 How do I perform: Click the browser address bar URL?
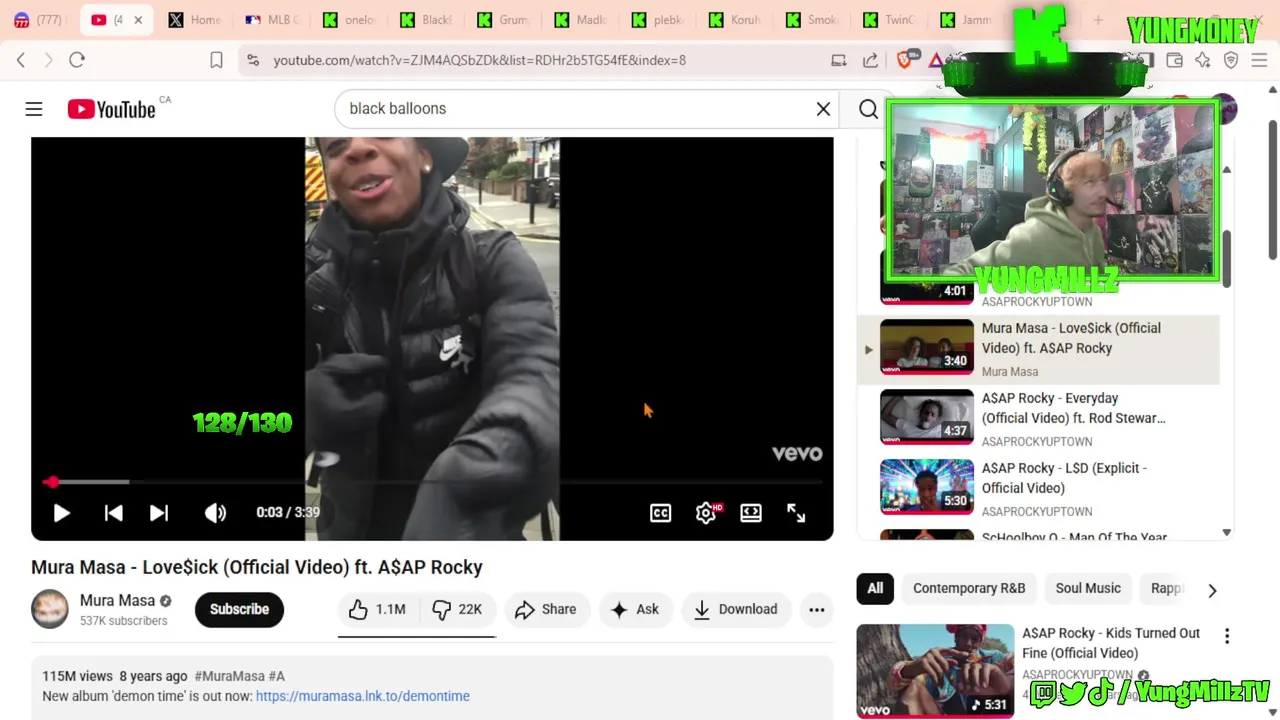click(x=480, y=60)
